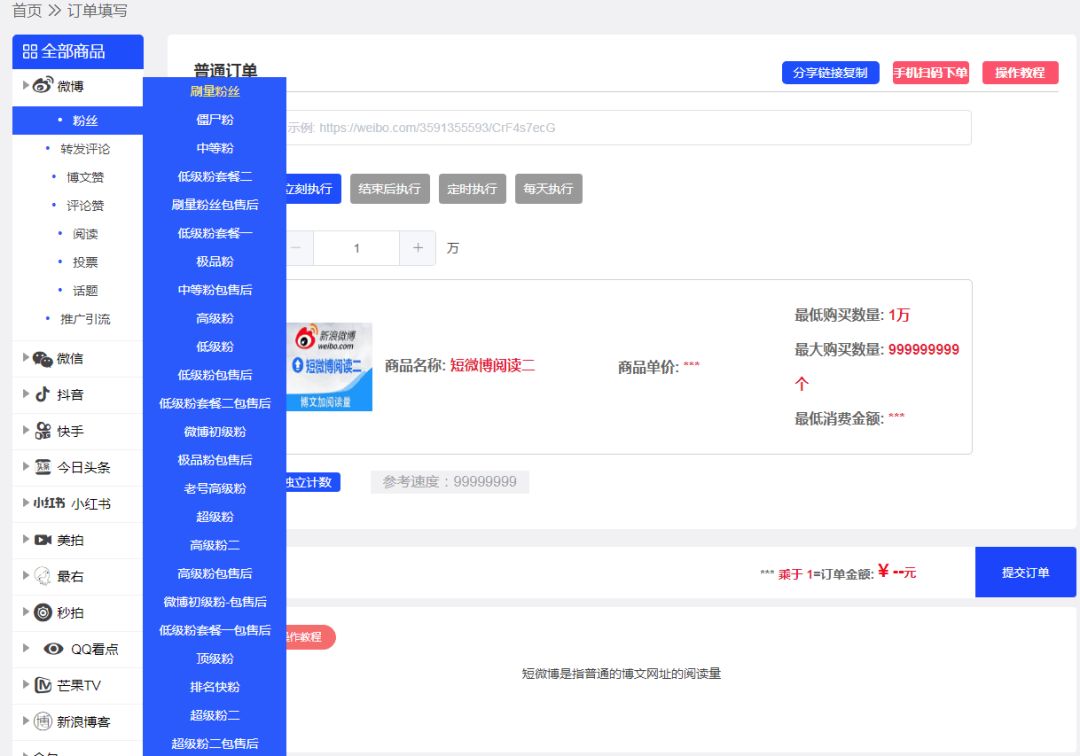Click the 短微博阅读二 product thumbnail
The height and width of the screenshot is (756, 1080).
[329, 366]
